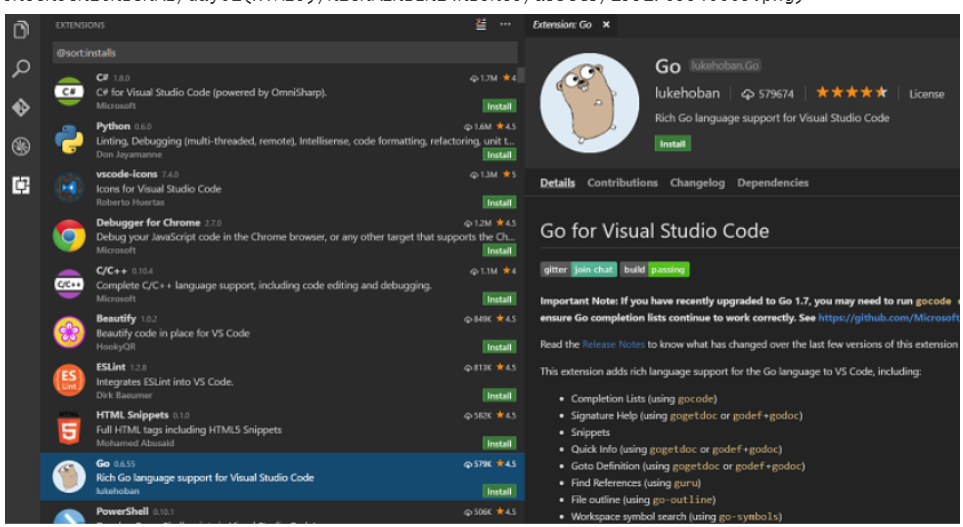The height and width of the screenshot is (527, 963).
Task: Install Go from the details page
Action: coord(673,144)
